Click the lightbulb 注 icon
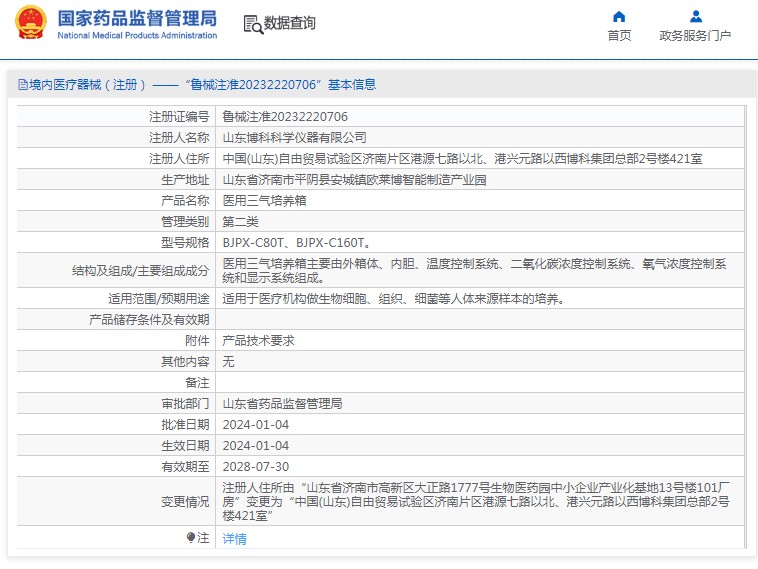 (x=190, y=538)
